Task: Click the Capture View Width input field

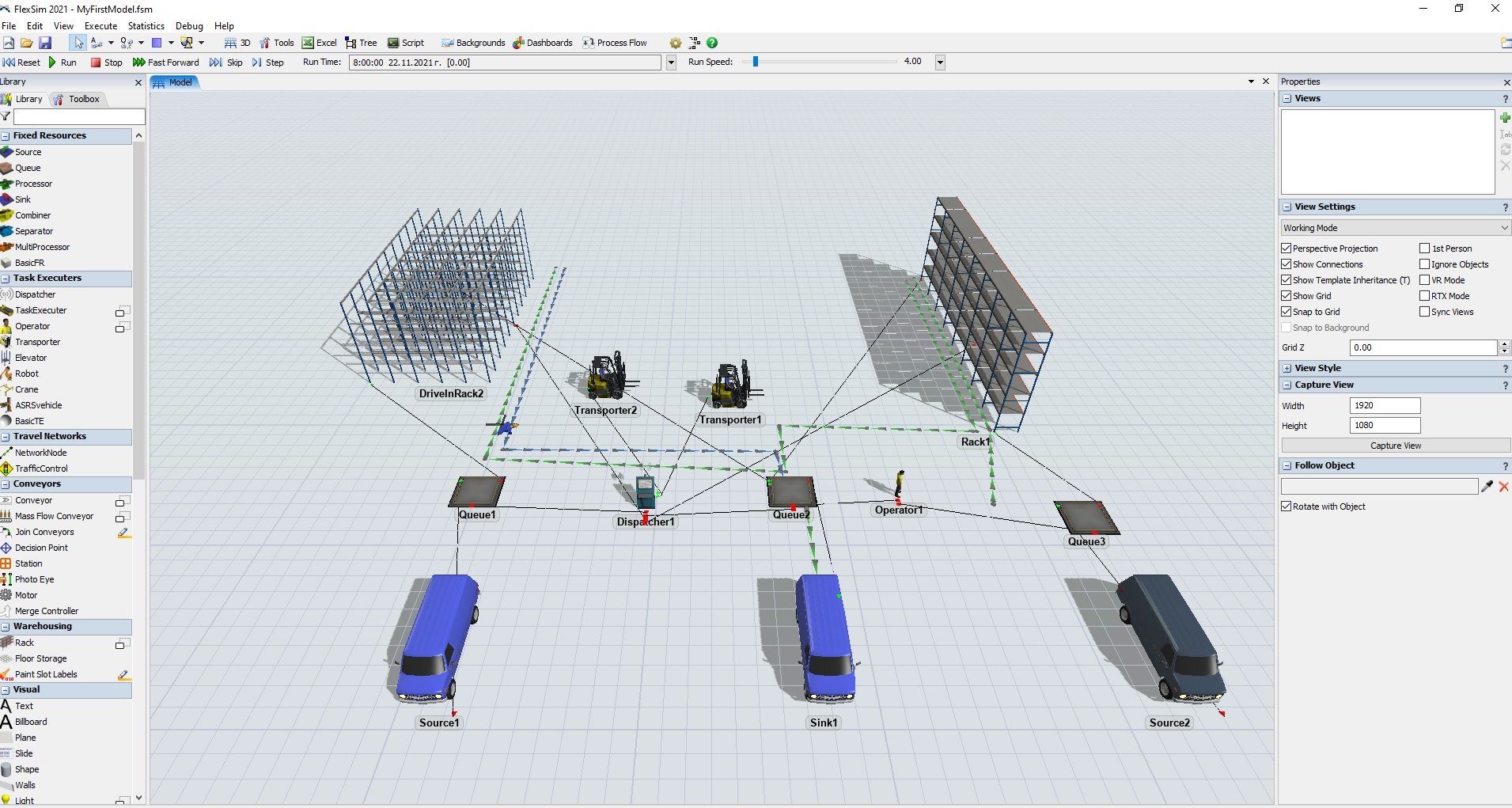Action: click(1385, 406)
